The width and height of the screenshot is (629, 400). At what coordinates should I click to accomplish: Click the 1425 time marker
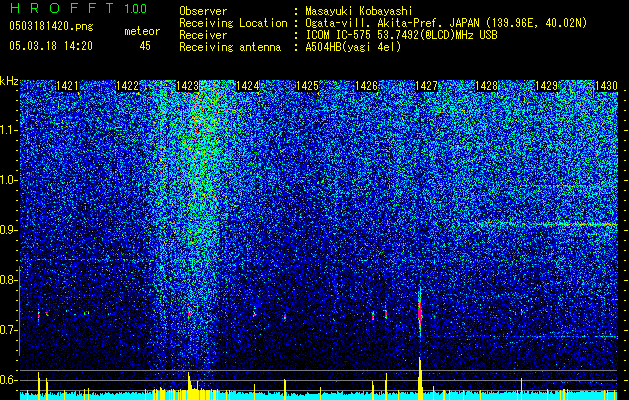pos(307,86)
